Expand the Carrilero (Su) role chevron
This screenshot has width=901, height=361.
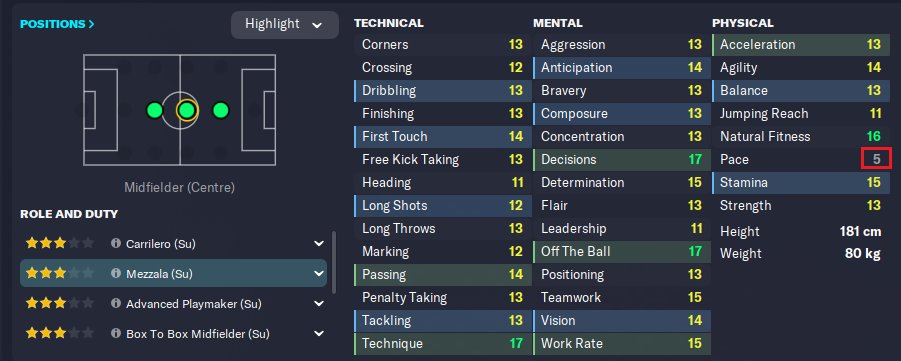[319, 244]
